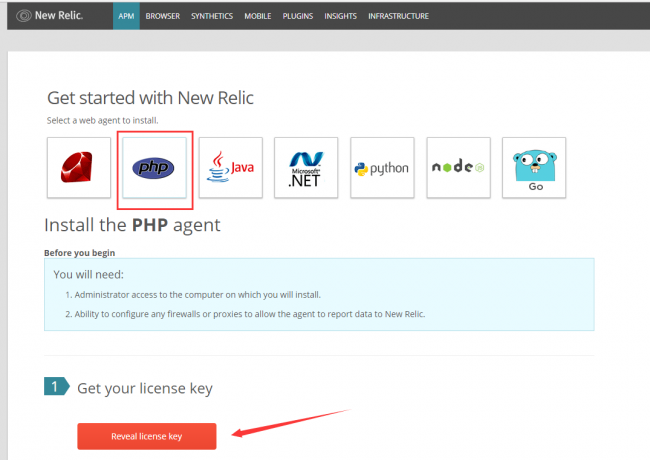The height and width of the screenshot is (460, 650).
Task: Go to the SYNTHETICS tab
Action: [x=212, y=16]
